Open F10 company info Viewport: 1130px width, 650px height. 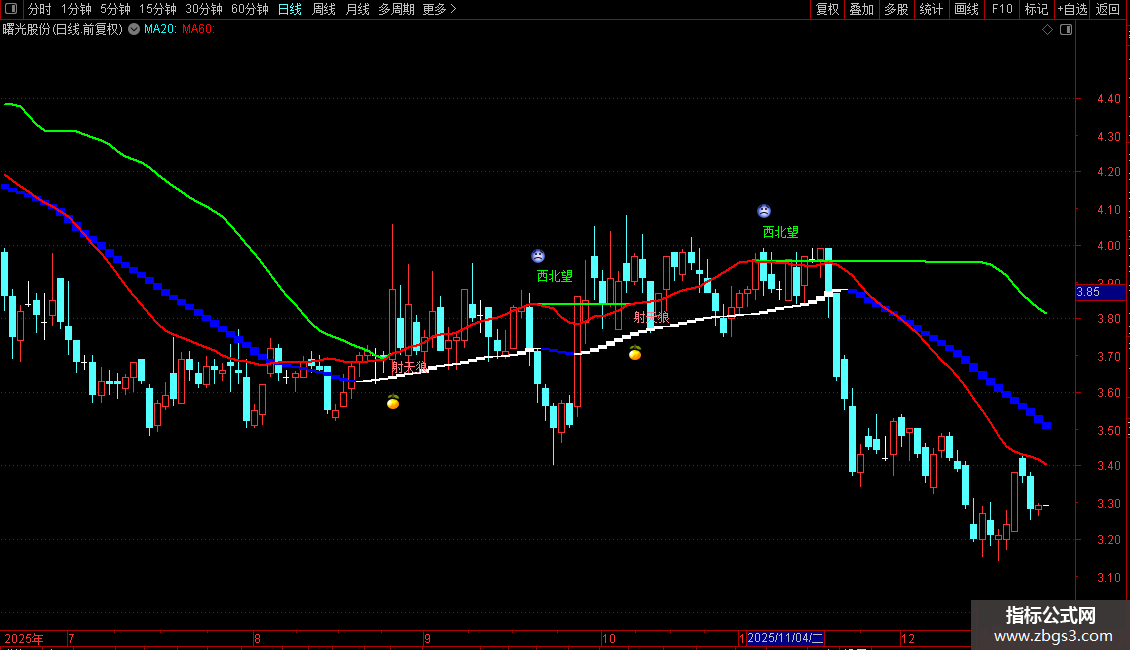(x=1002, y=9)
